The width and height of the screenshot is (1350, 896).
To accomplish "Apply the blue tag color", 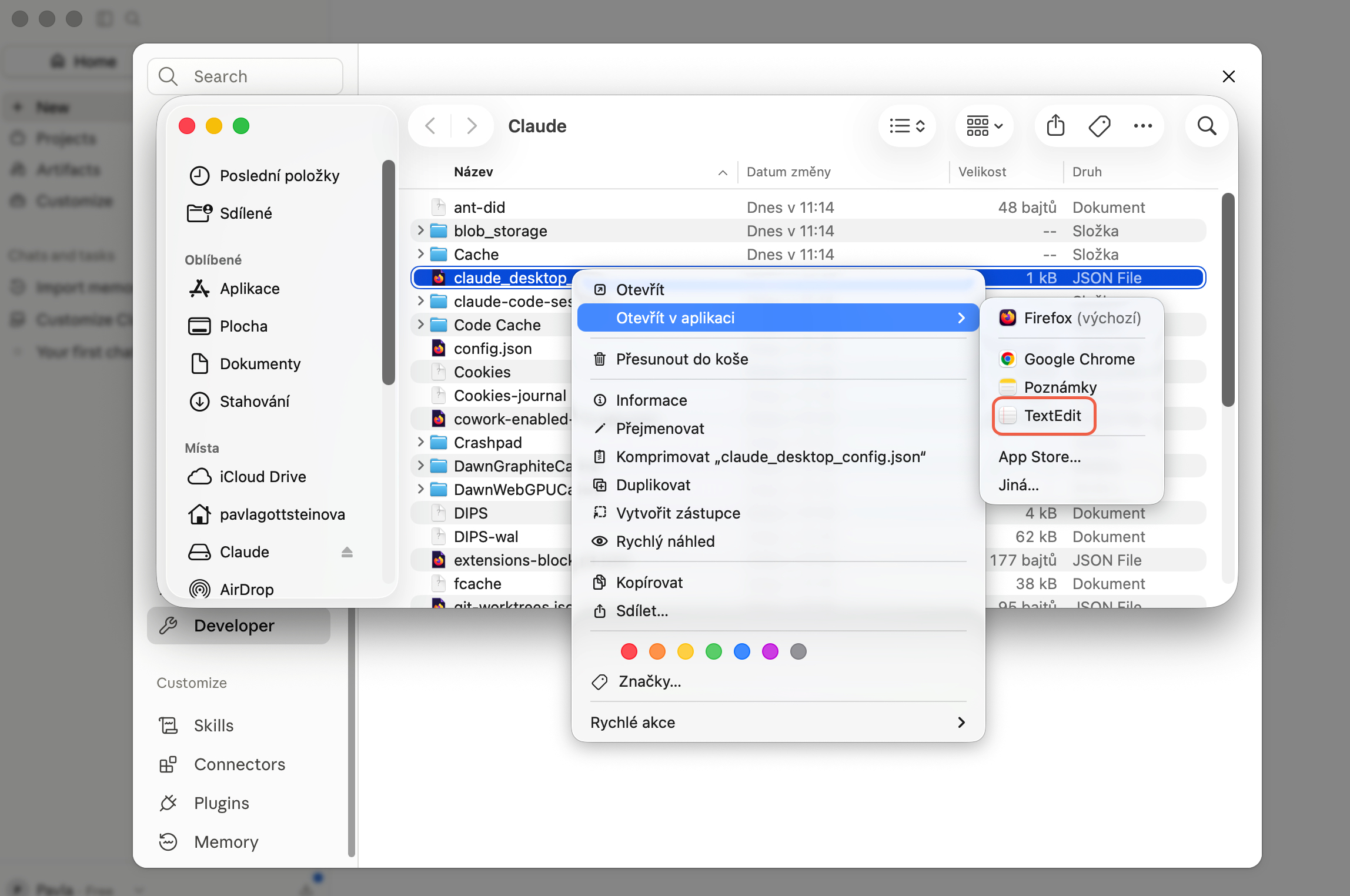I will tap(742, 651).
